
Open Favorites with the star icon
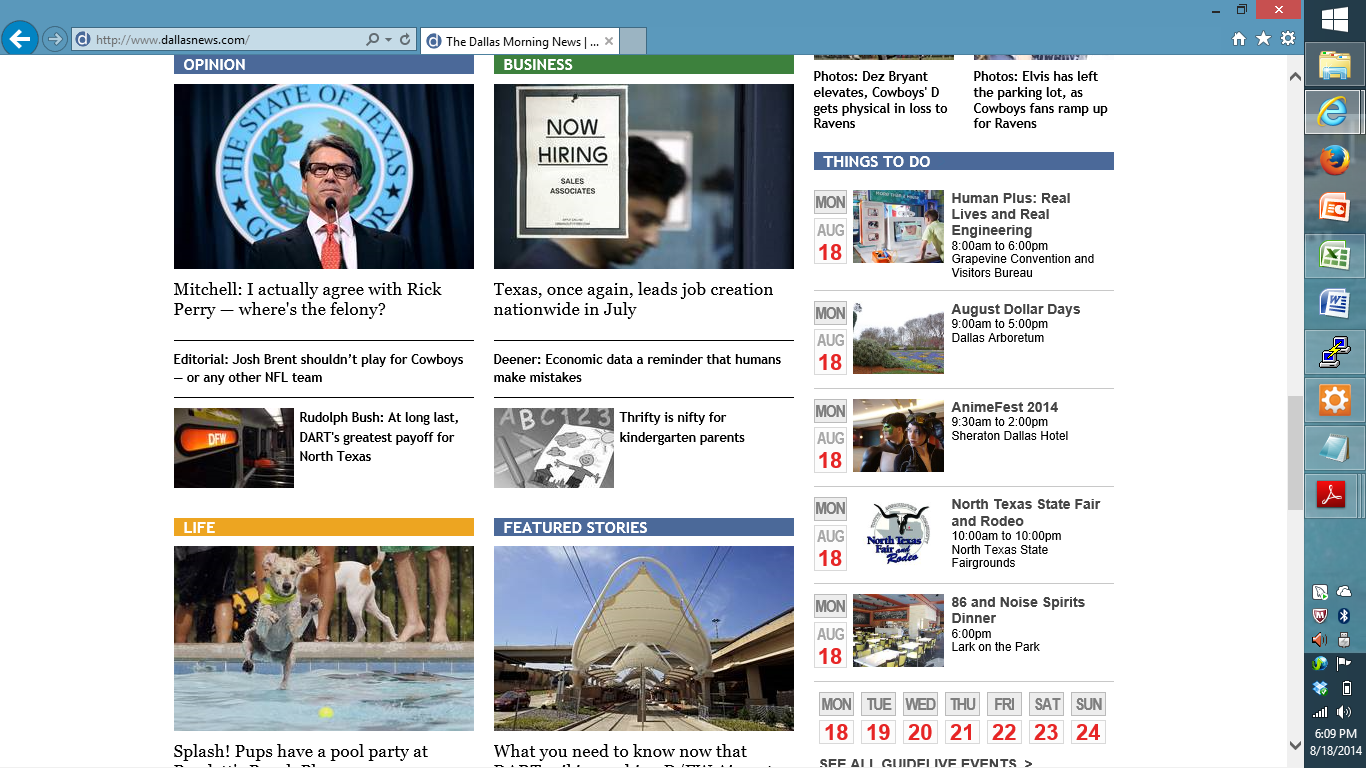(1263, 39)
